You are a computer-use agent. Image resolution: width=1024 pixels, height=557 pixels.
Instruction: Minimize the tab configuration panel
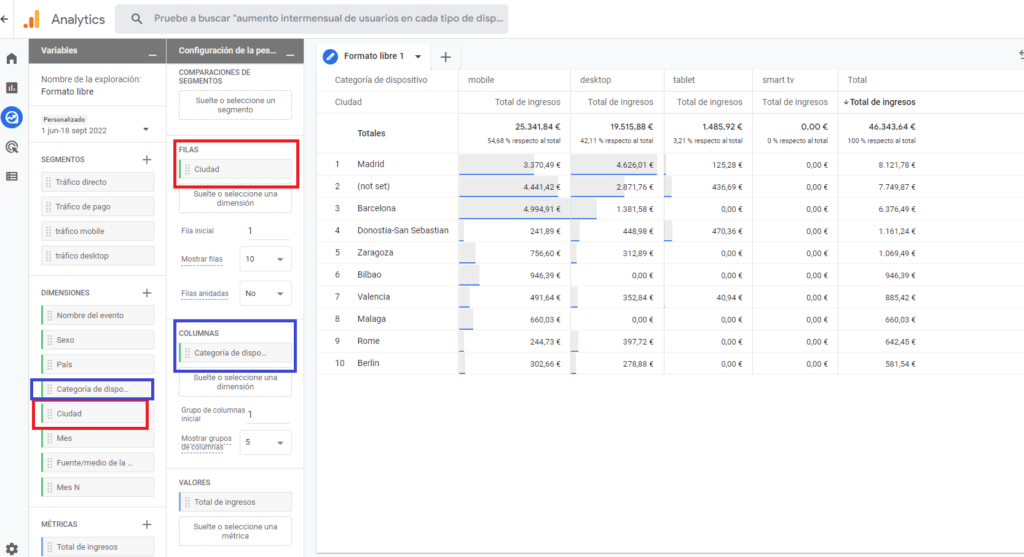pos(290,55)
